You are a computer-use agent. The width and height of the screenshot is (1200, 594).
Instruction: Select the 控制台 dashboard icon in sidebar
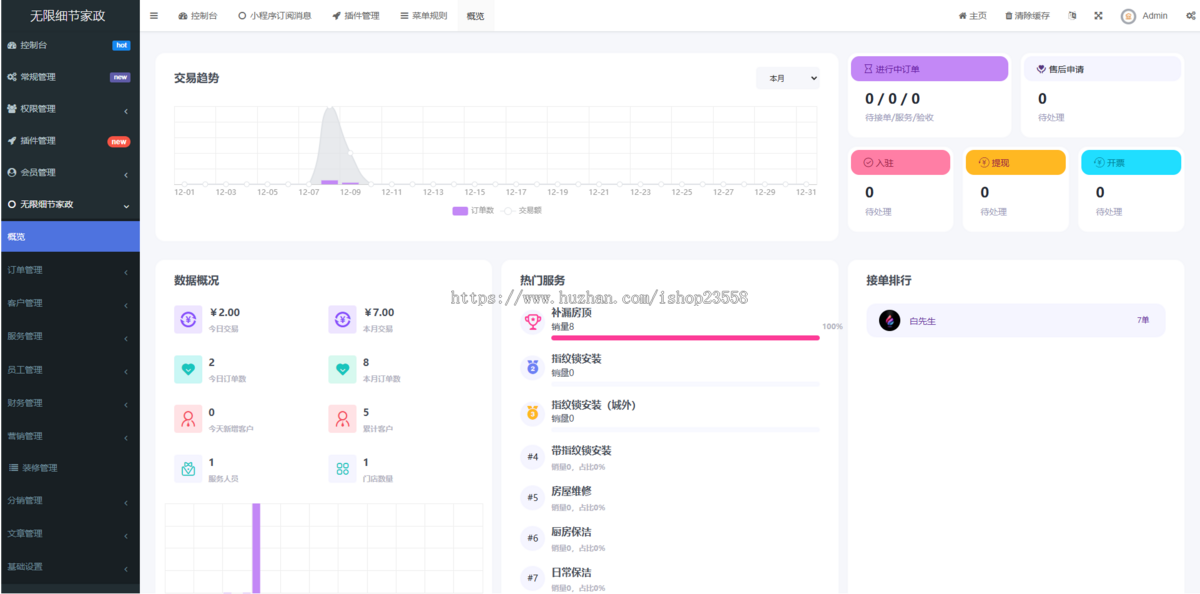tap(14, 45)
